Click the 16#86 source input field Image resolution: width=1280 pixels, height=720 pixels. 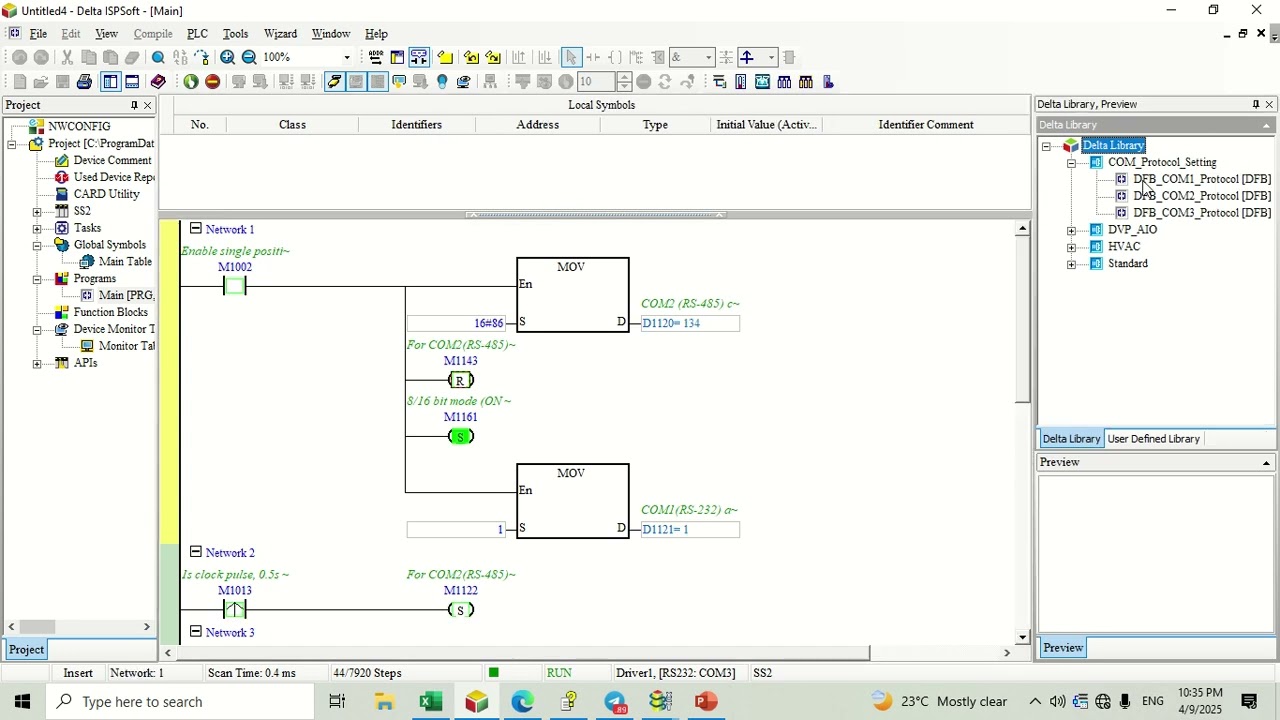pyautogui.click(x=457, y=323)
